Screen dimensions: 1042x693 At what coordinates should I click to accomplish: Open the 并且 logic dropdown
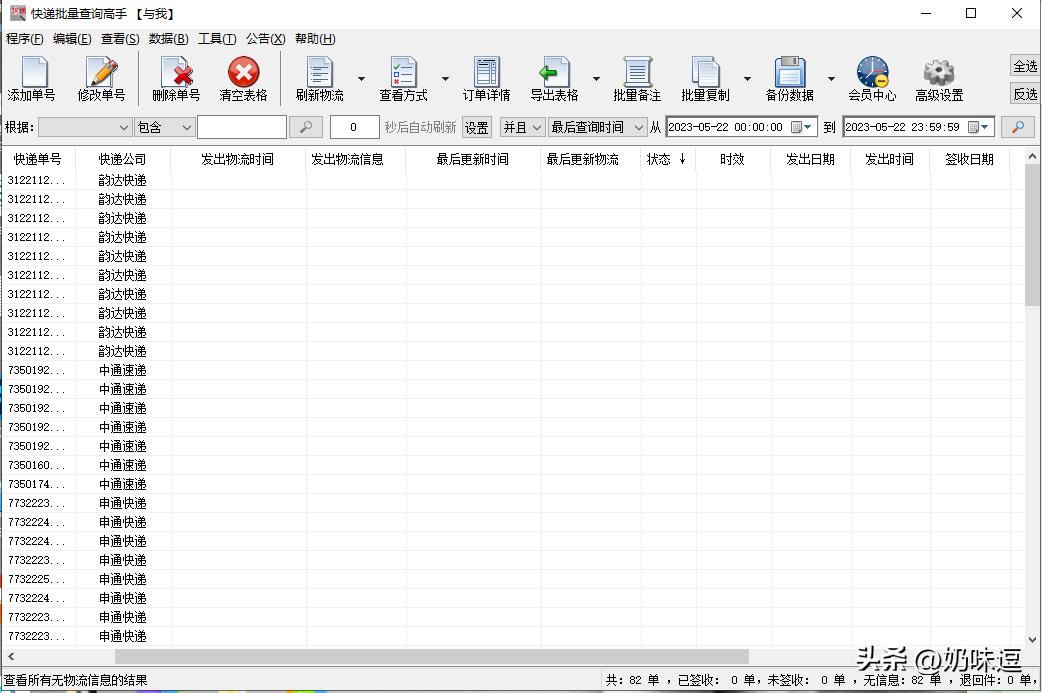(x=522, y=127)
